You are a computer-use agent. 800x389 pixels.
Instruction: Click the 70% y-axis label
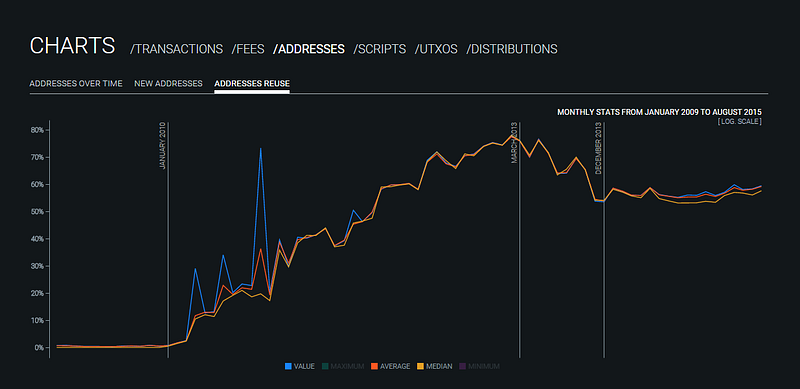click(37, 157)
